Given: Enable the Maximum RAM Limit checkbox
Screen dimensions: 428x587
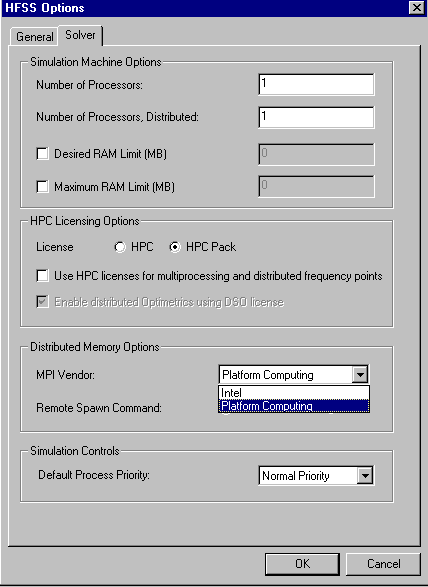Looking at the screenshot, I should pos(42,186).
